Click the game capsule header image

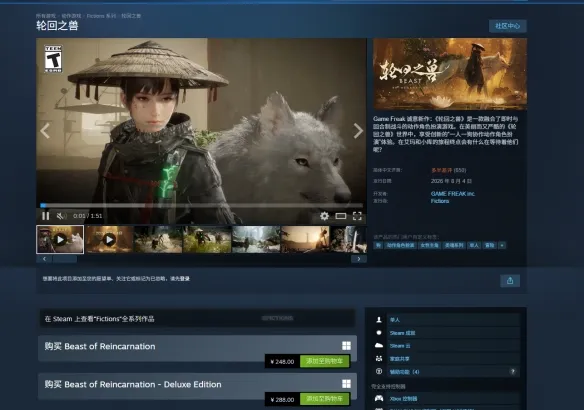(x=450, y=74)
